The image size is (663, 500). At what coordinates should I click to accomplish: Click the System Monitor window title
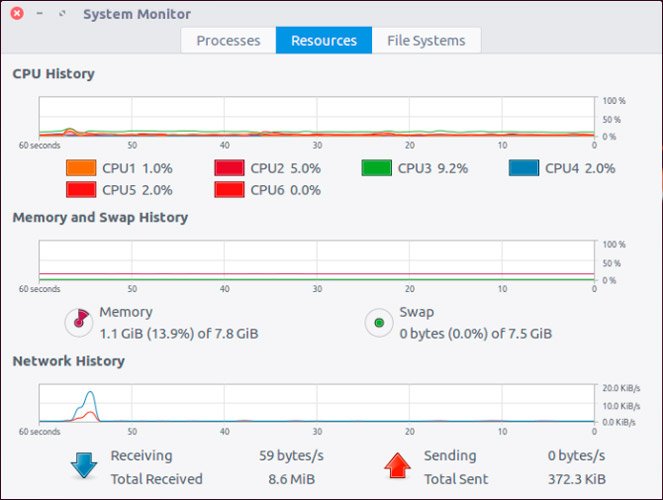tap(137, 14)
